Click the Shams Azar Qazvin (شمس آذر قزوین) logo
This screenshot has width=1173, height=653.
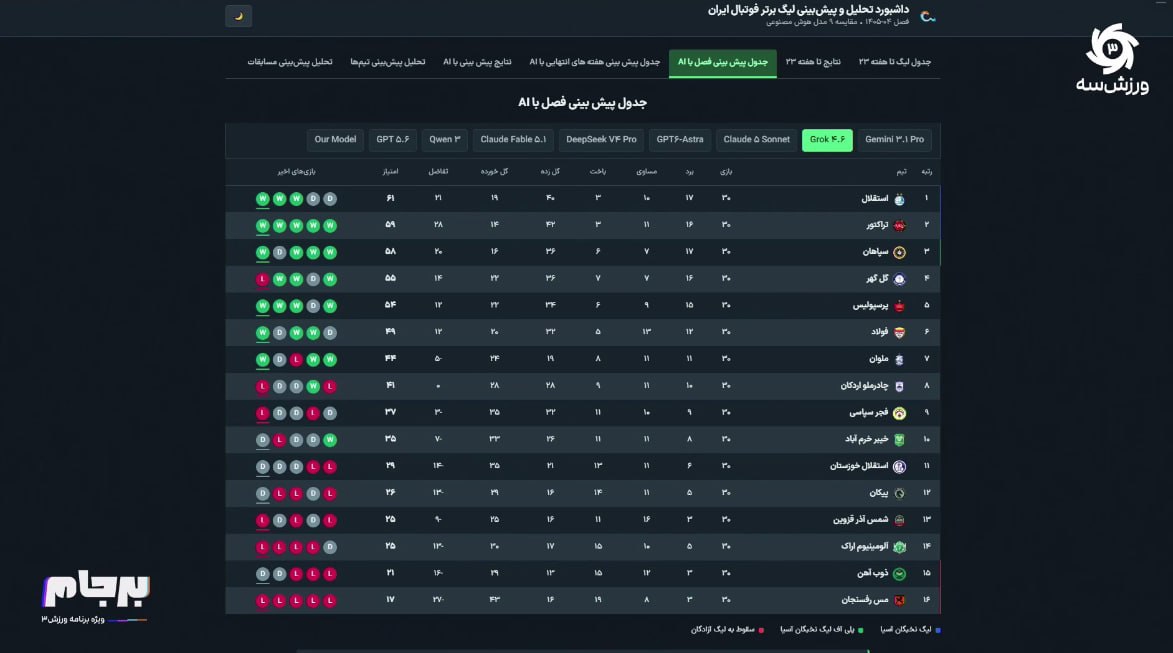(x=899, y=520)
